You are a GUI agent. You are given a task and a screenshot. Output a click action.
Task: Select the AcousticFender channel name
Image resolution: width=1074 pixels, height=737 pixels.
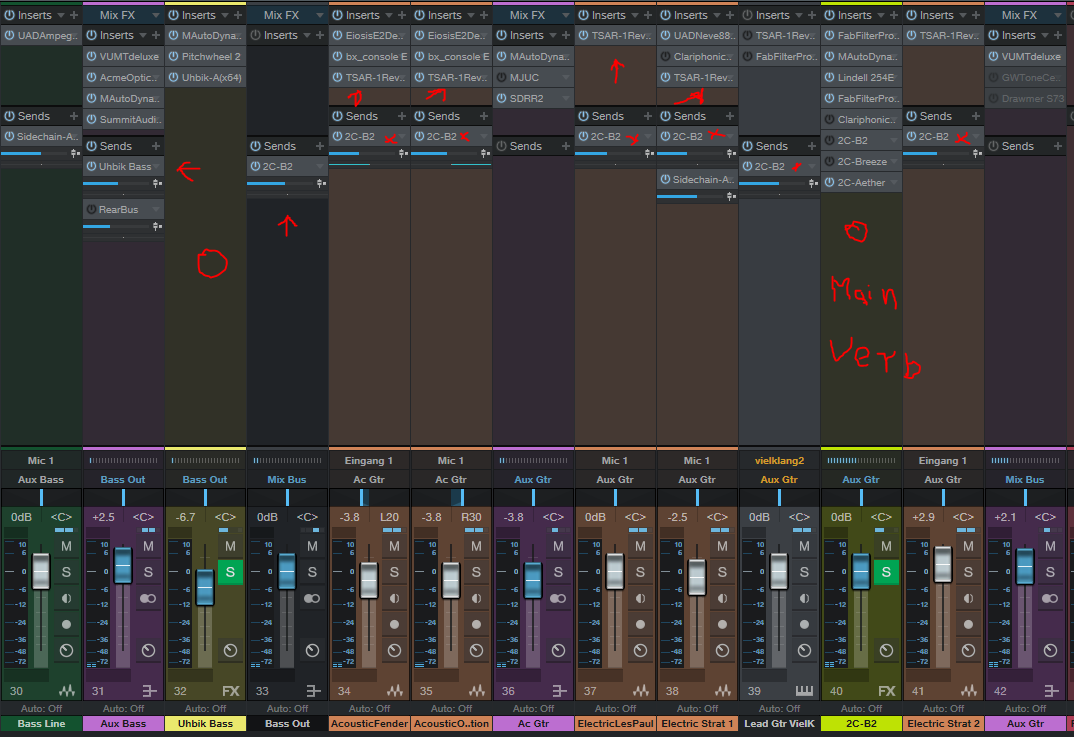coord(369,723)
